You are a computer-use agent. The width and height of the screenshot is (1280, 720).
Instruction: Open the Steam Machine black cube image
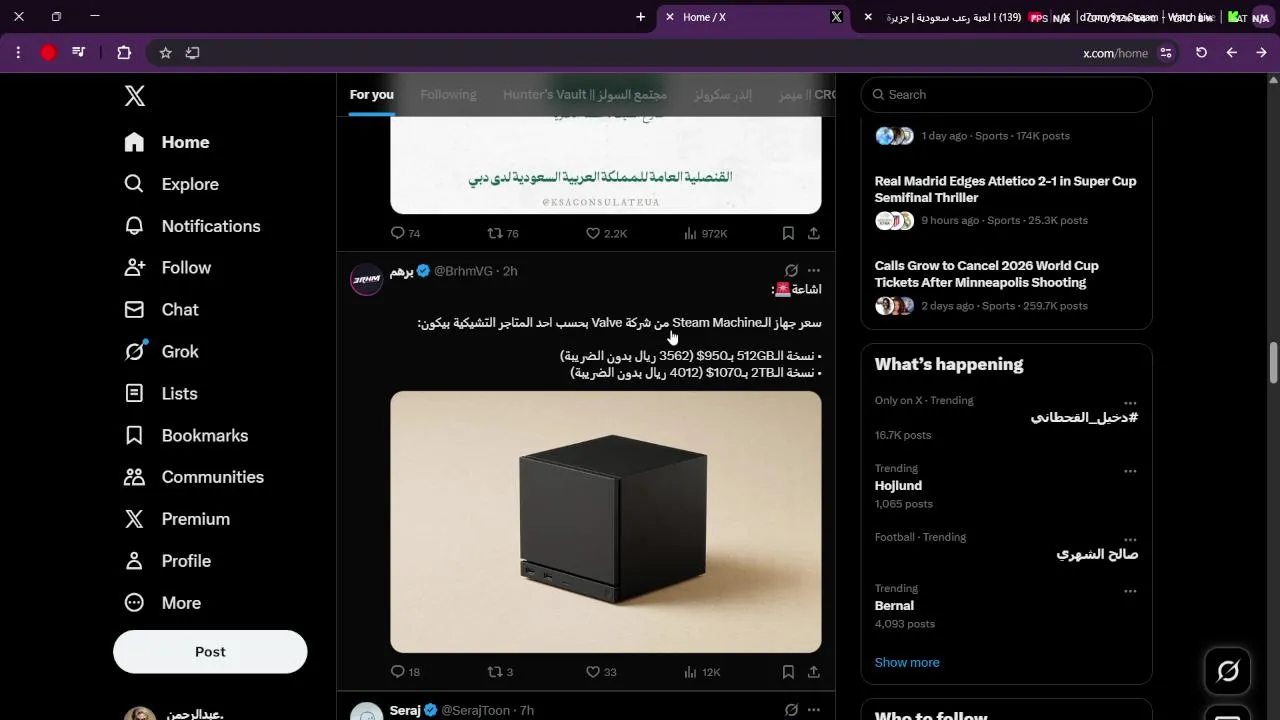[x=606, y=522]
